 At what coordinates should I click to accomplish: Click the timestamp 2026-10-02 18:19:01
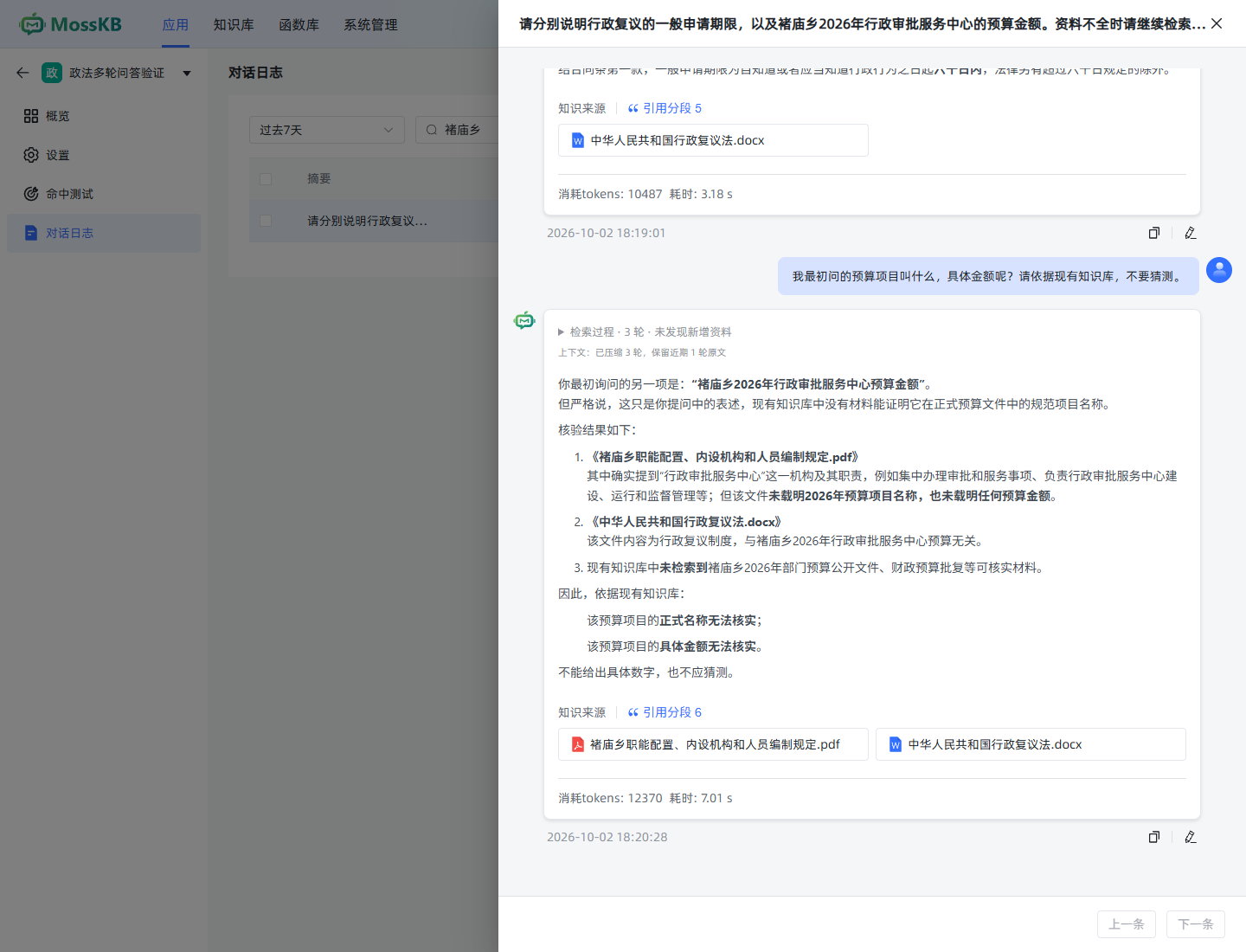[607, 233]
